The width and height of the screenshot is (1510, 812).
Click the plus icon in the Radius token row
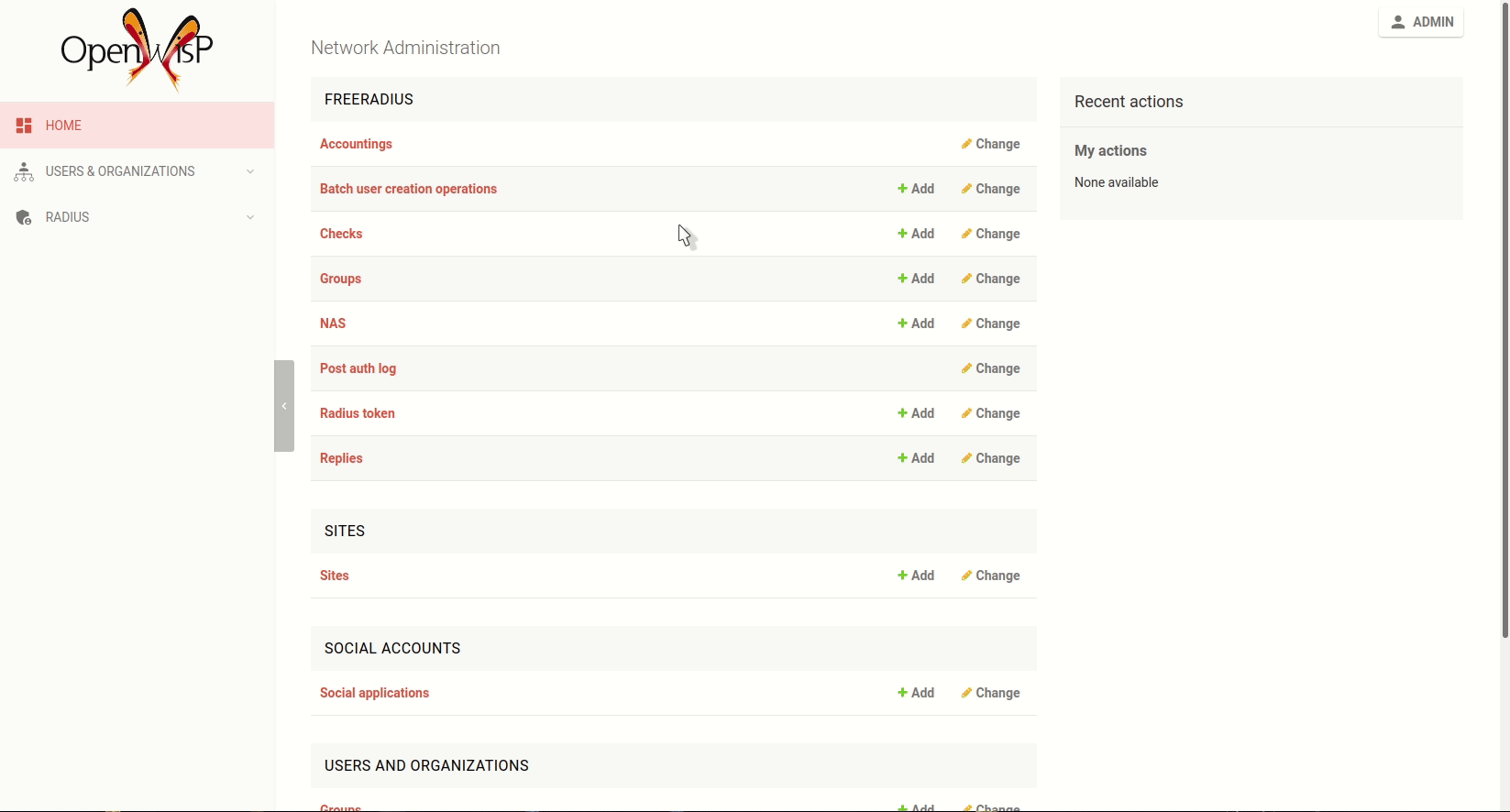pos(902,413)
